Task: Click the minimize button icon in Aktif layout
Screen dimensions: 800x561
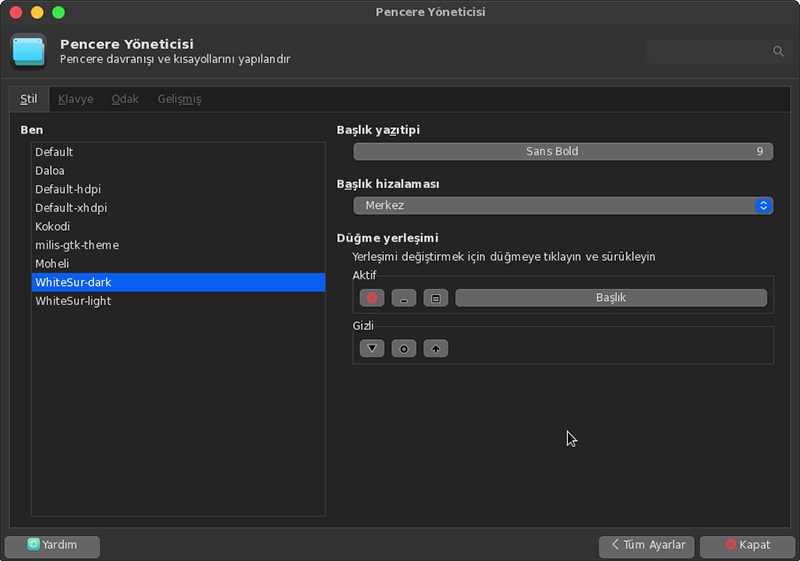Action: pos(404,298)
